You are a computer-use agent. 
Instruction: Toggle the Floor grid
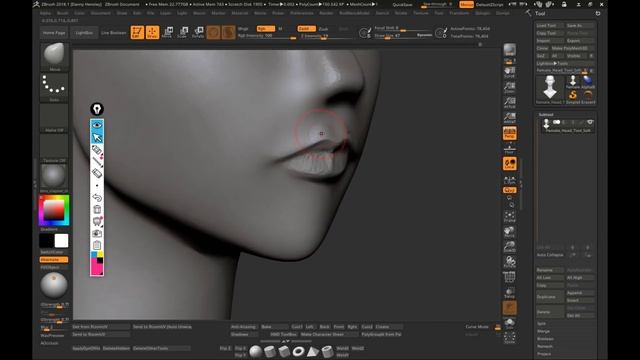pos(509,149)
